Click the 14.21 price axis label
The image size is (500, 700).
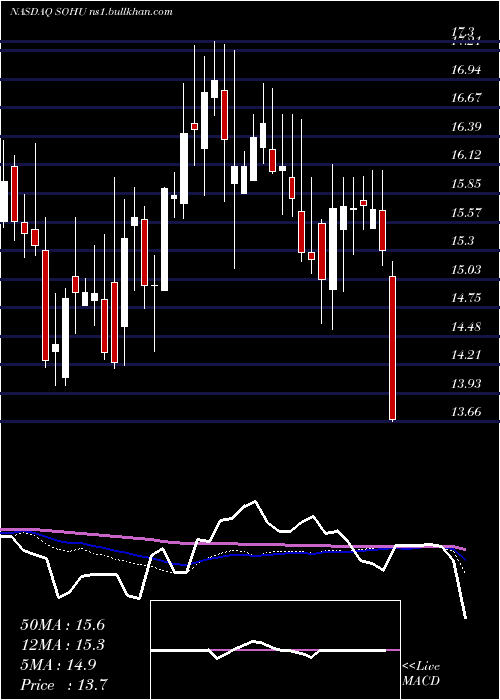click(466, 355)
